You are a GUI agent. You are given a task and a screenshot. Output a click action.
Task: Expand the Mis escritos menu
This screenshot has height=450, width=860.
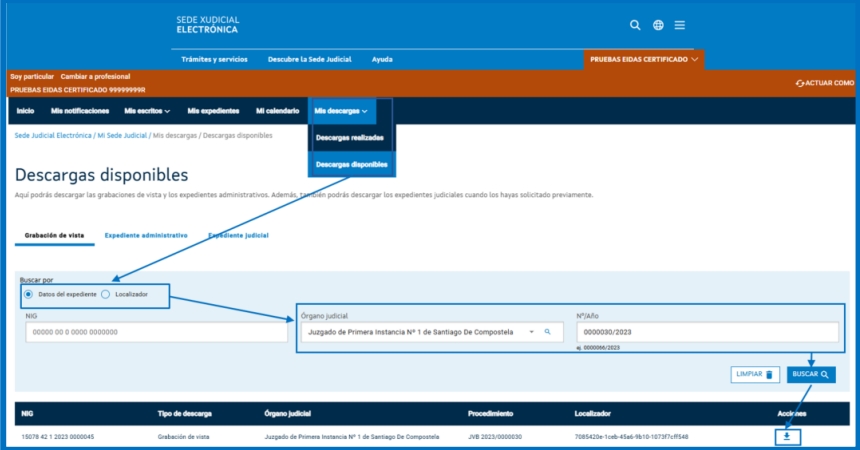(x=147, y=110)
